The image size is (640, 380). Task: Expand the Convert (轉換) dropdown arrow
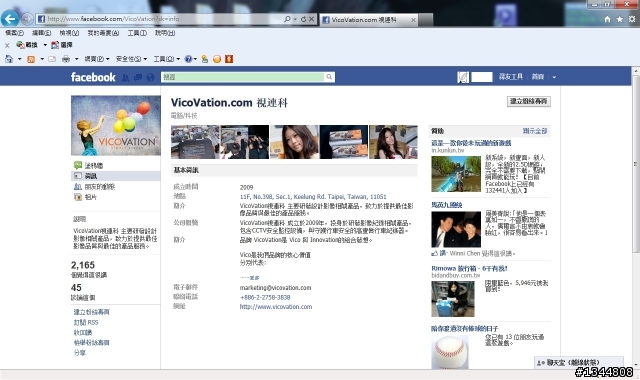coord(45,45)
